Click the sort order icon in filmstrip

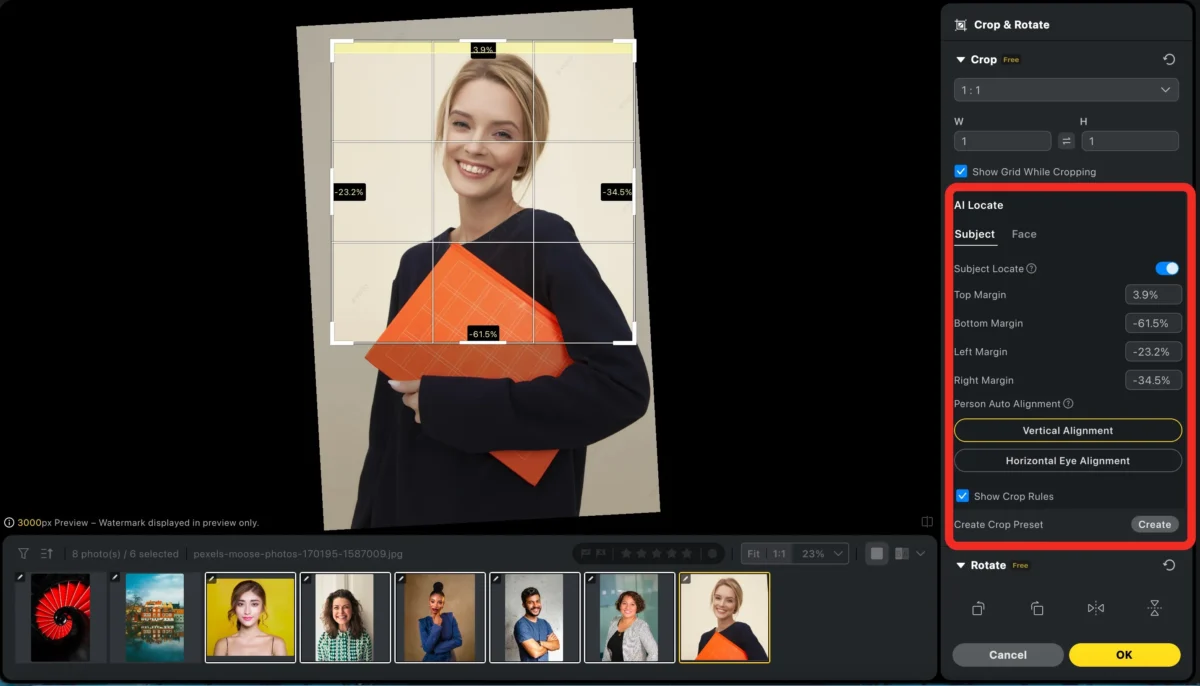click(47, 553)
